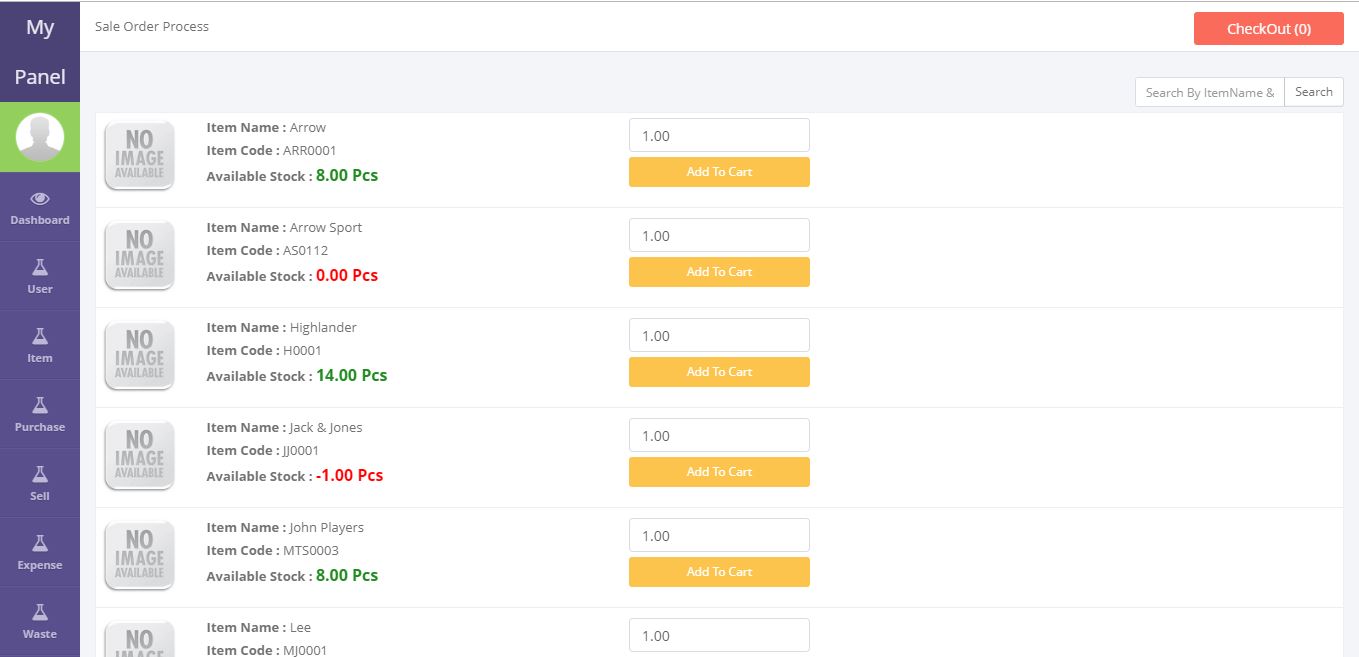Screen dimensions: 1359x657
Task: Add John Players to cart
Action: 719,572
